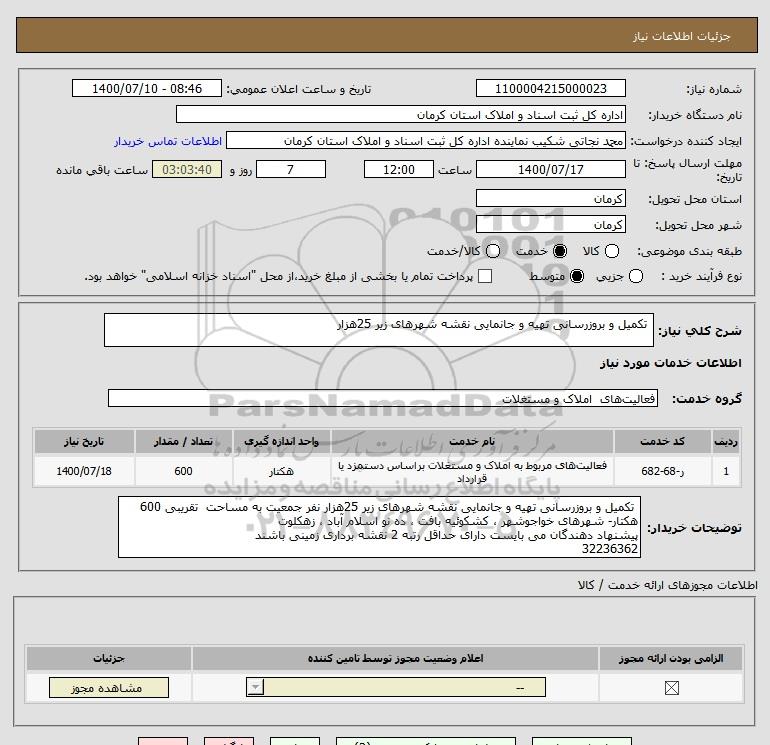Click the remaining days field showing 7
Screen dimensions: 770x745
[291, 169]
